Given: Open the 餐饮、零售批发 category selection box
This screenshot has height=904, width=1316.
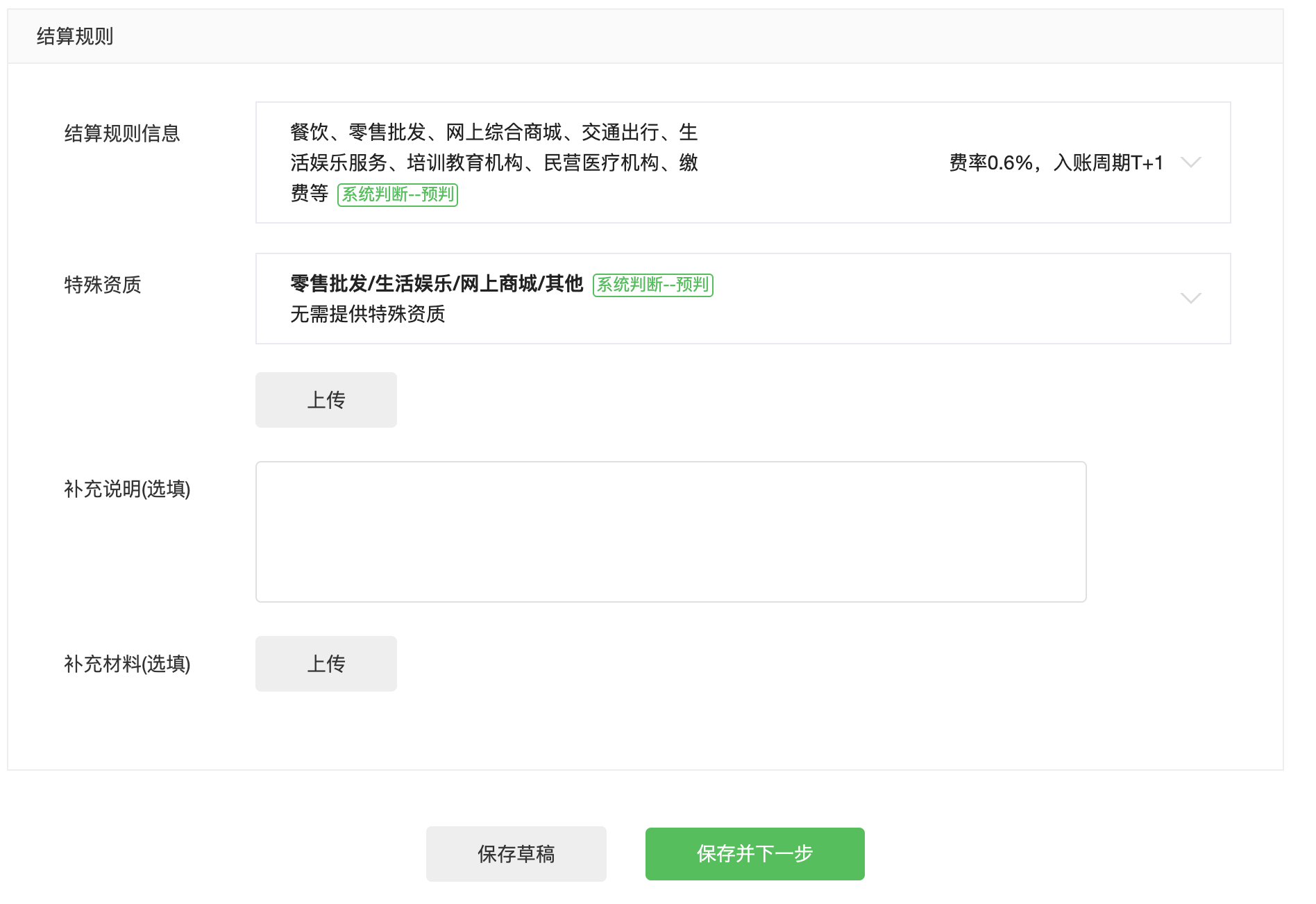Looking at the screenshot, I should 743,162.
